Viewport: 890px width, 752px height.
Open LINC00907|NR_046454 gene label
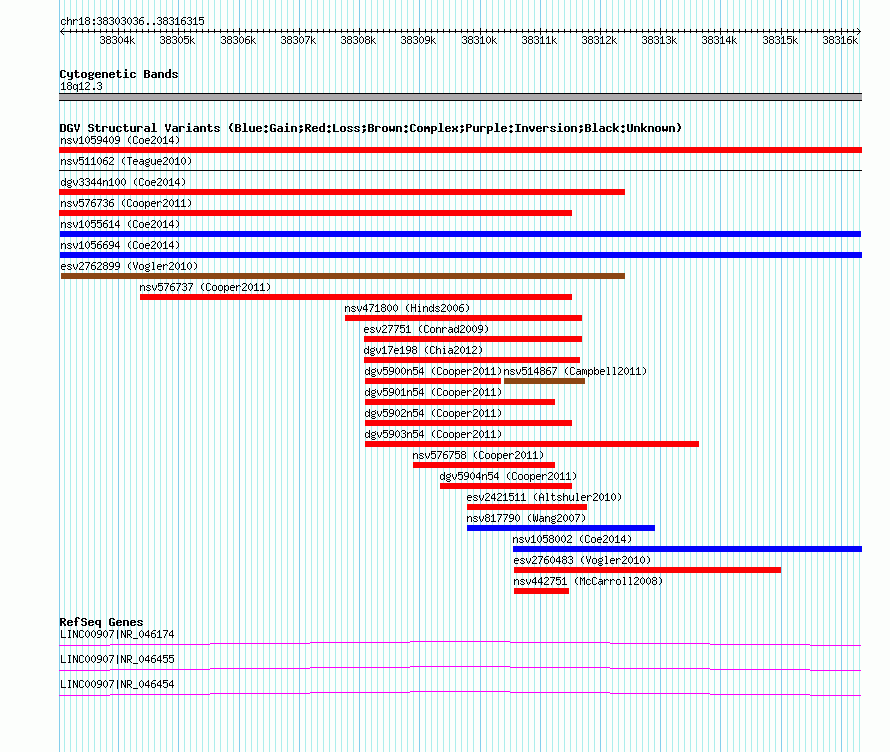click(x=117, y=684)
